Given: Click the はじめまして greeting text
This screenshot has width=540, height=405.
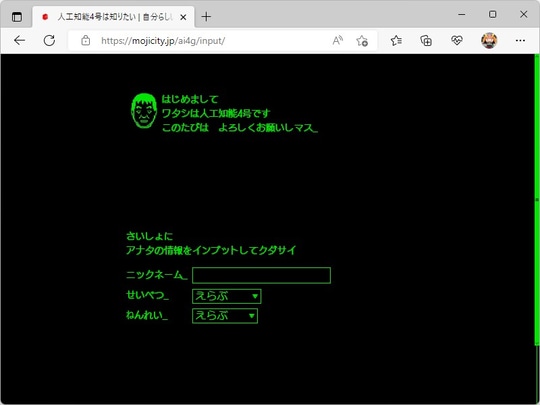Looking at the screenshot, I should coord(190,99).
